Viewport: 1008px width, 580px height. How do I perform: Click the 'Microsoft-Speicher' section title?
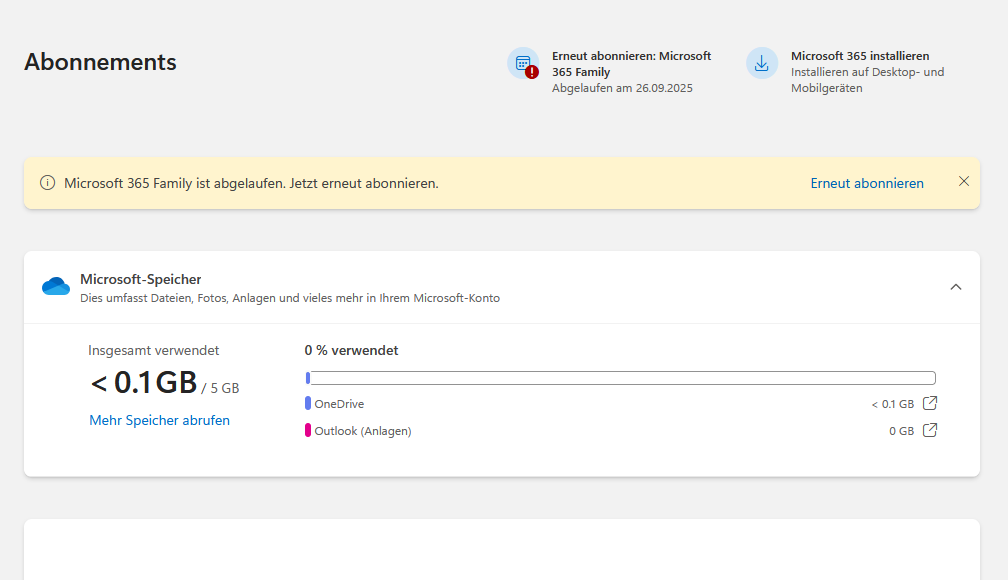(141, 279)
